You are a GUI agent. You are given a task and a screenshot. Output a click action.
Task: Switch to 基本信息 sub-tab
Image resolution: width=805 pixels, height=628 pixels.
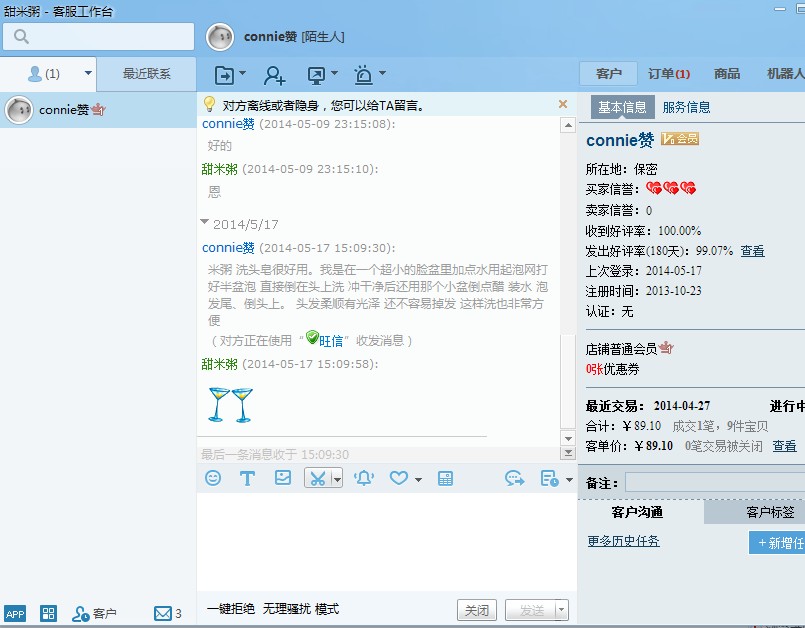click(x=622, y=107)
